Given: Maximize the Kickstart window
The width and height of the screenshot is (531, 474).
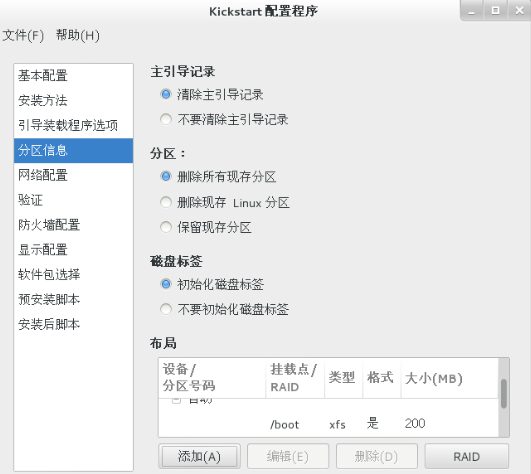Looking at the screenshot, I should [495, 10].
